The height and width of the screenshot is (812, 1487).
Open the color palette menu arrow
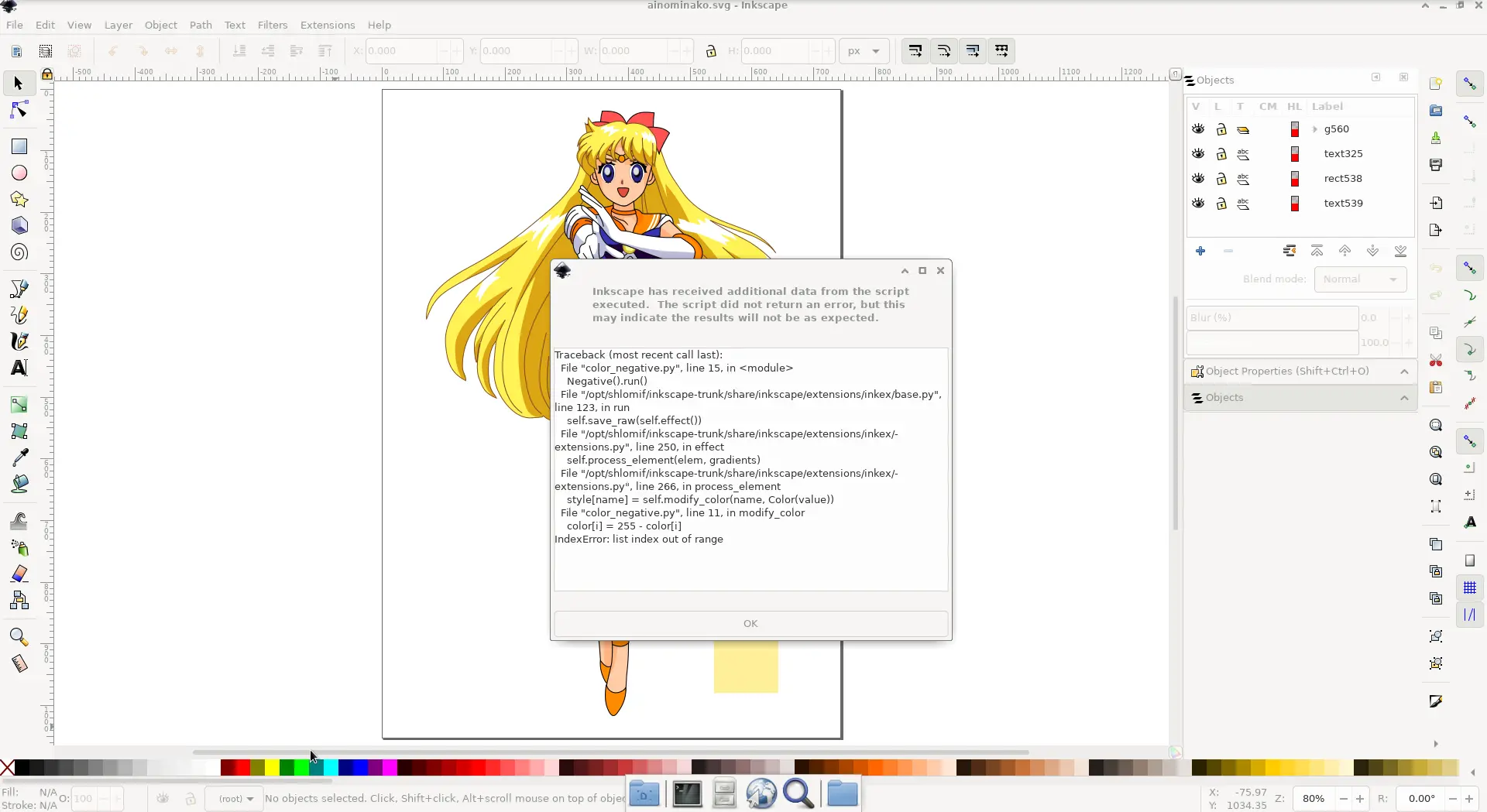(1472, 772)
